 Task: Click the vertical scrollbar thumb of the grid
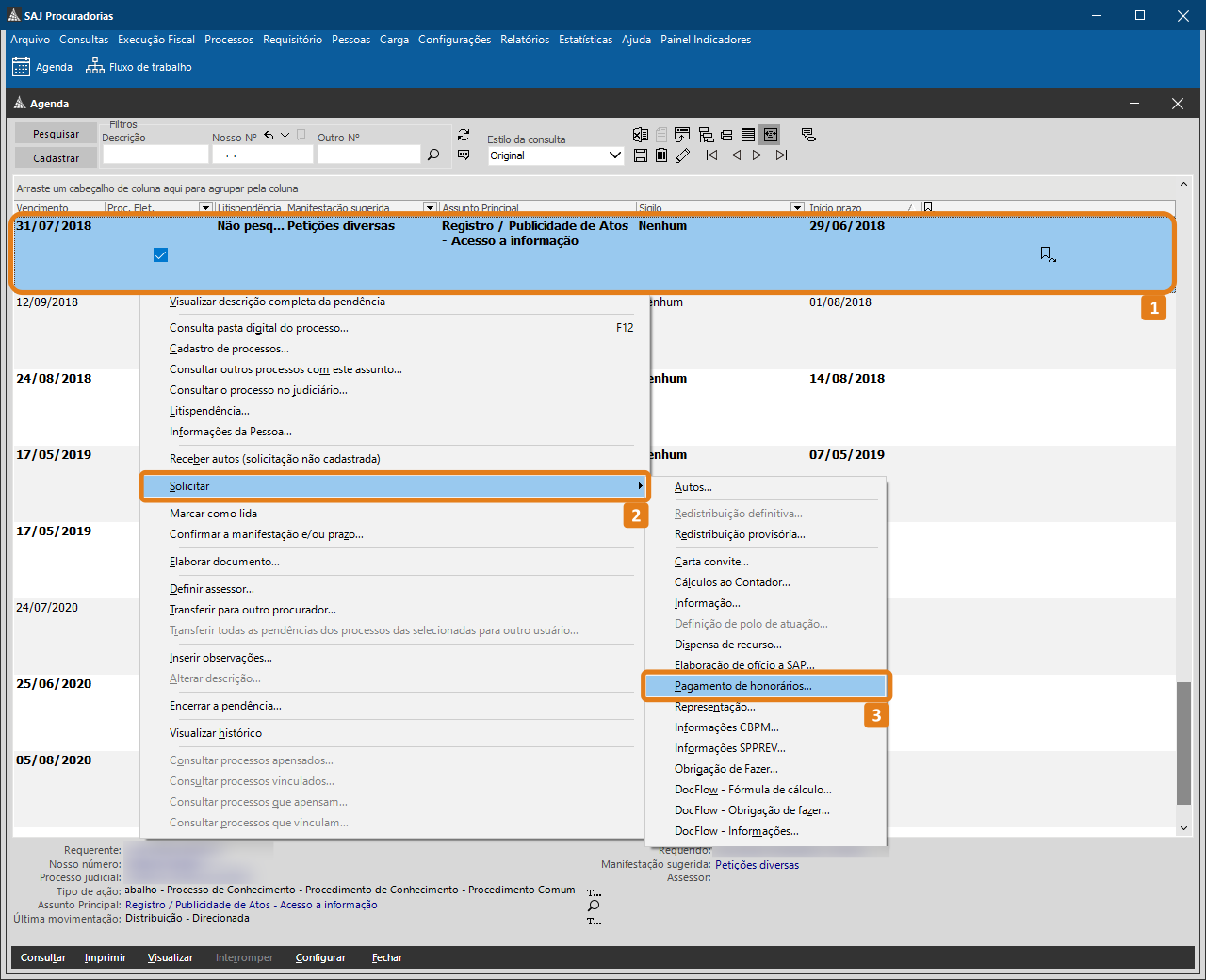point(1183,743)
